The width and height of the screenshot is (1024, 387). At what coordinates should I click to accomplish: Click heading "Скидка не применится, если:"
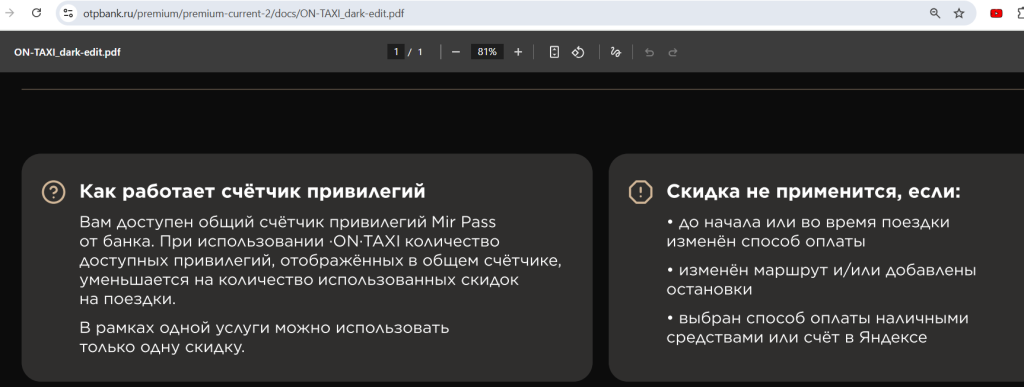[x=814, y=191]
